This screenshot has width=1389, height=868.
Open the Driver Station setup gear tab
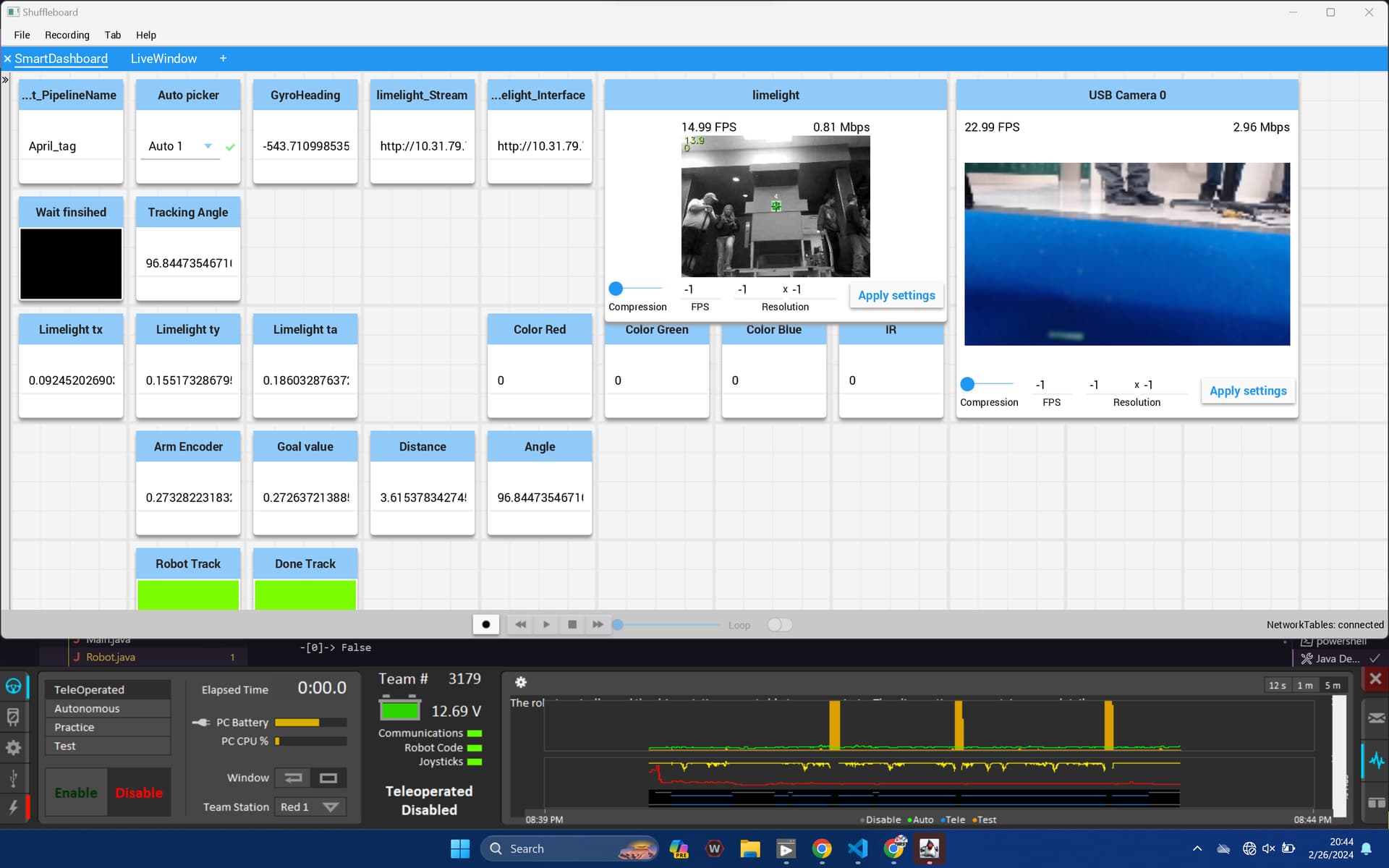pyautogui.click(x=13, y=748)
